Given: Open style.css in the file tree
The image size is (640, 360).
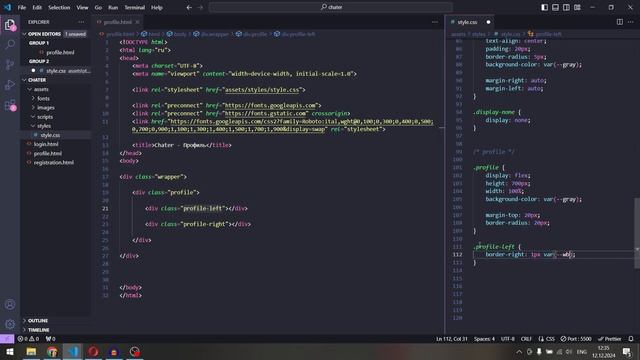Looking at the screenshot, I should point(50,135).
